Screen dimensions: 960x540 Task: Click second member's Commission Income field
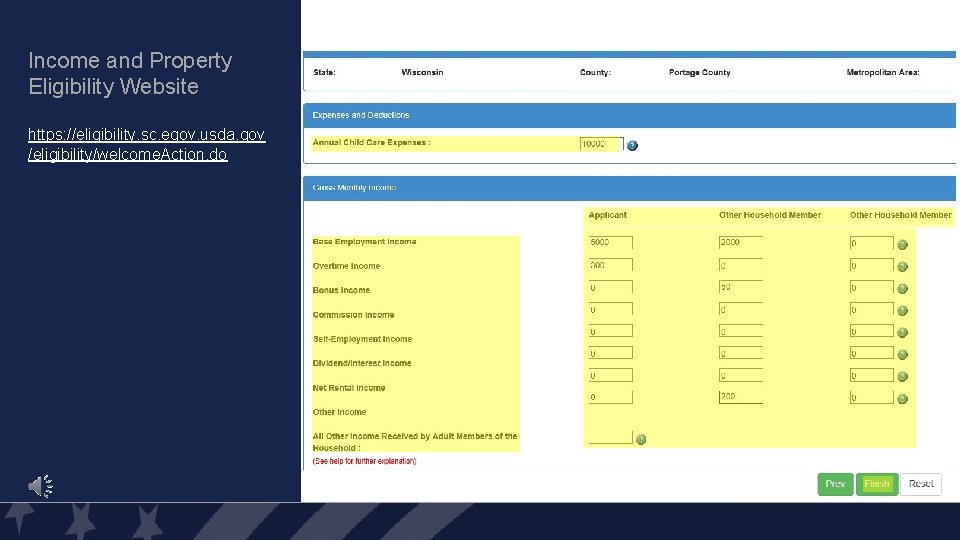pos(741,309)
